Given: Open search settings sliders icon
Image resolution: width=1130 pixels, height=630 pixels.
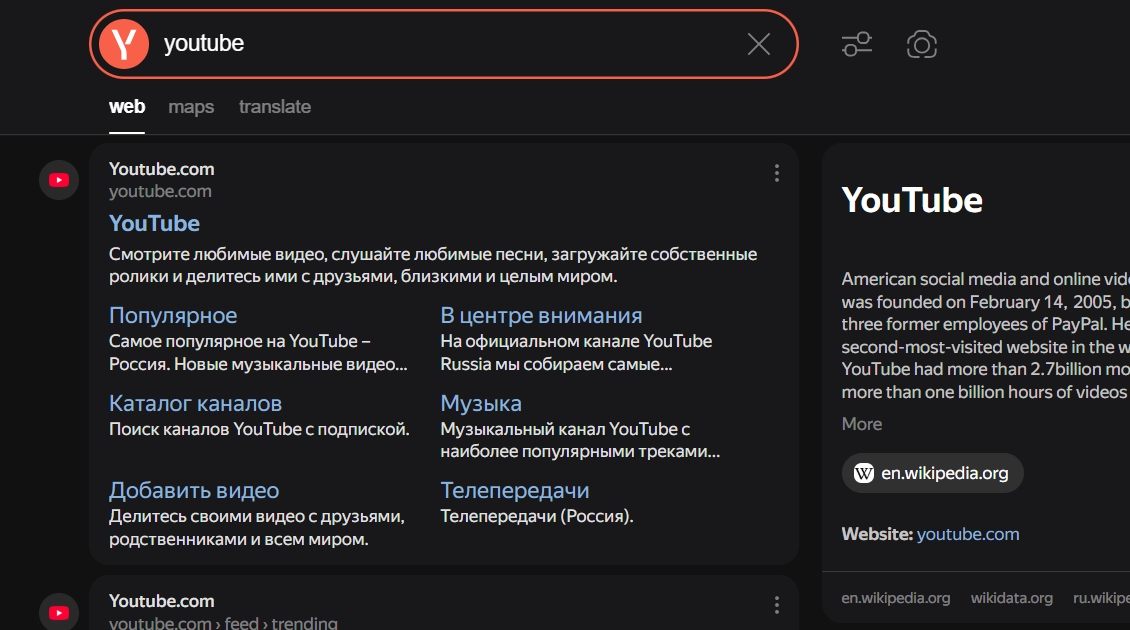Looking at the screenshot, I should click(x=857, y=44).
